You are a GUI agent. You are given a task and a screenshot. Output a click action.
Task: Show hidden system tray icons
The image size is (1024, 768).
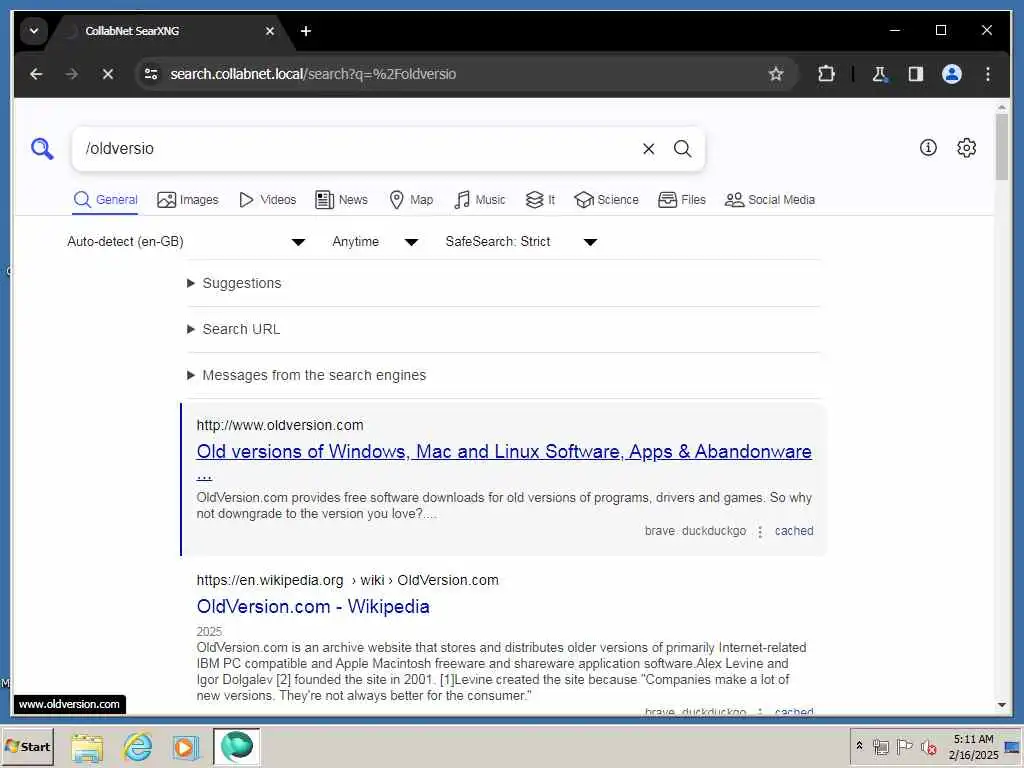pos(859,746)
